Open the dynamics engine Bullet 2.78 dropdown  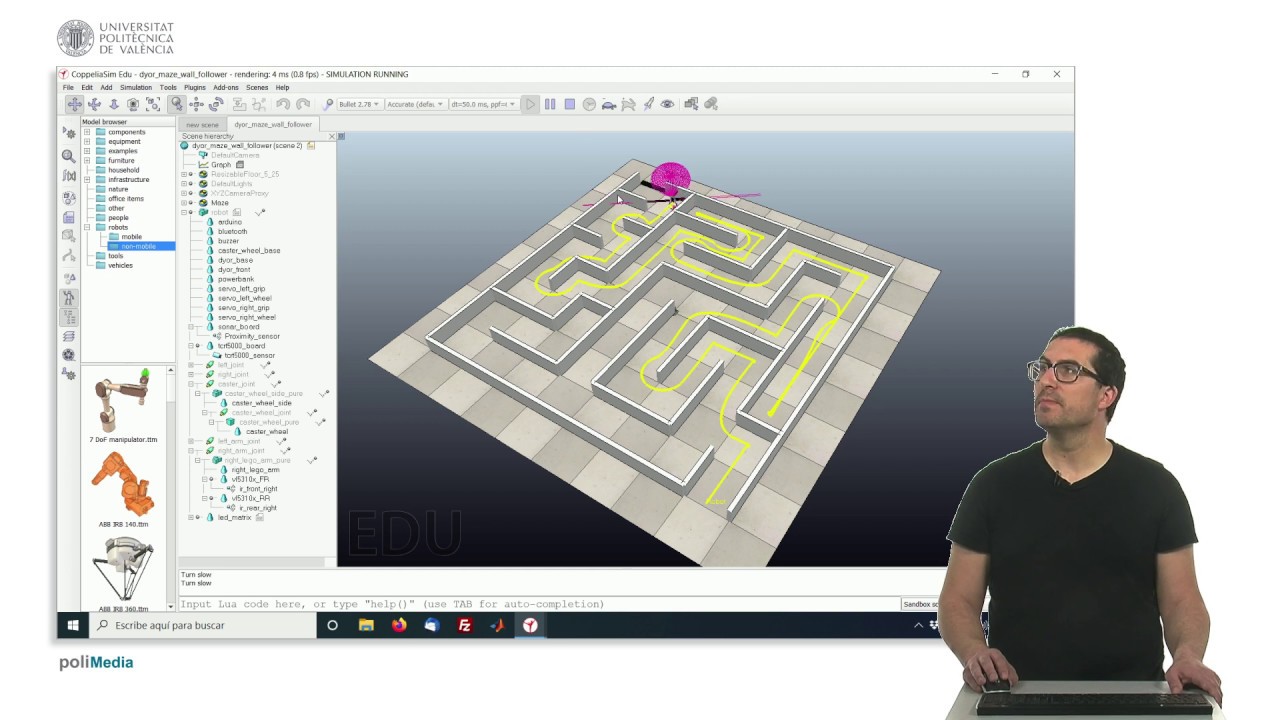pyautogui.click(x=359, y=104)
